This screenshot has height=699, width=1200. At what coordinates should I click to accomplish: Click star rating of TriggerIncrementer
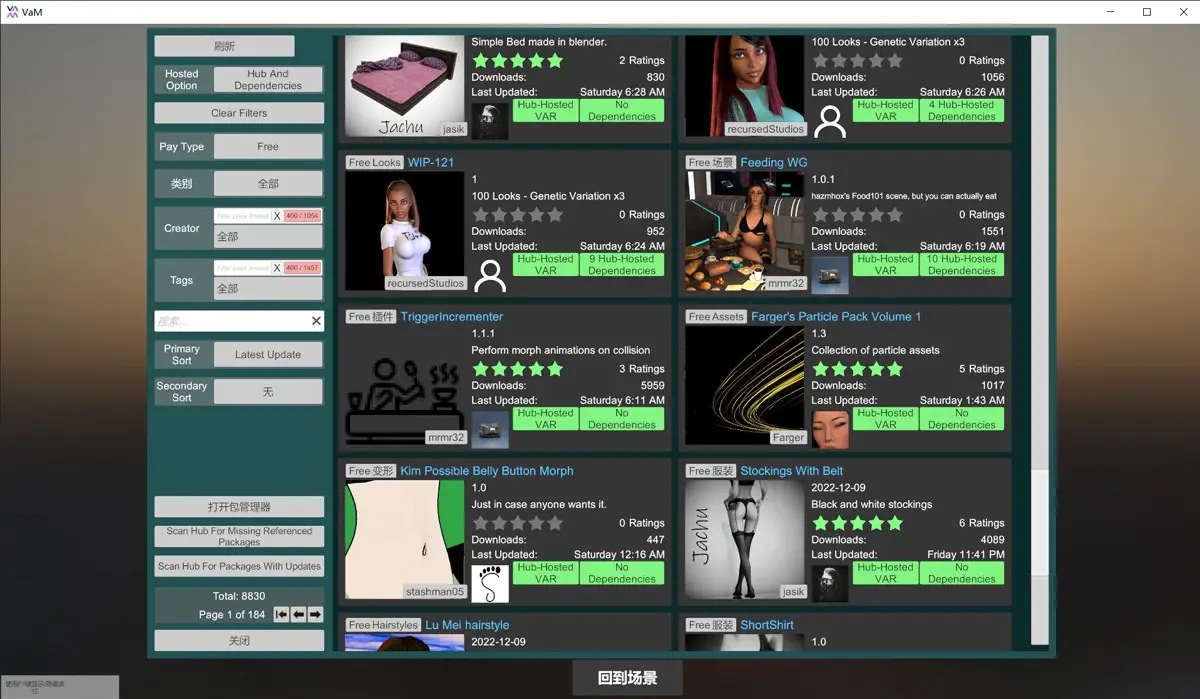pyautogui.click(x=518, y=369)
